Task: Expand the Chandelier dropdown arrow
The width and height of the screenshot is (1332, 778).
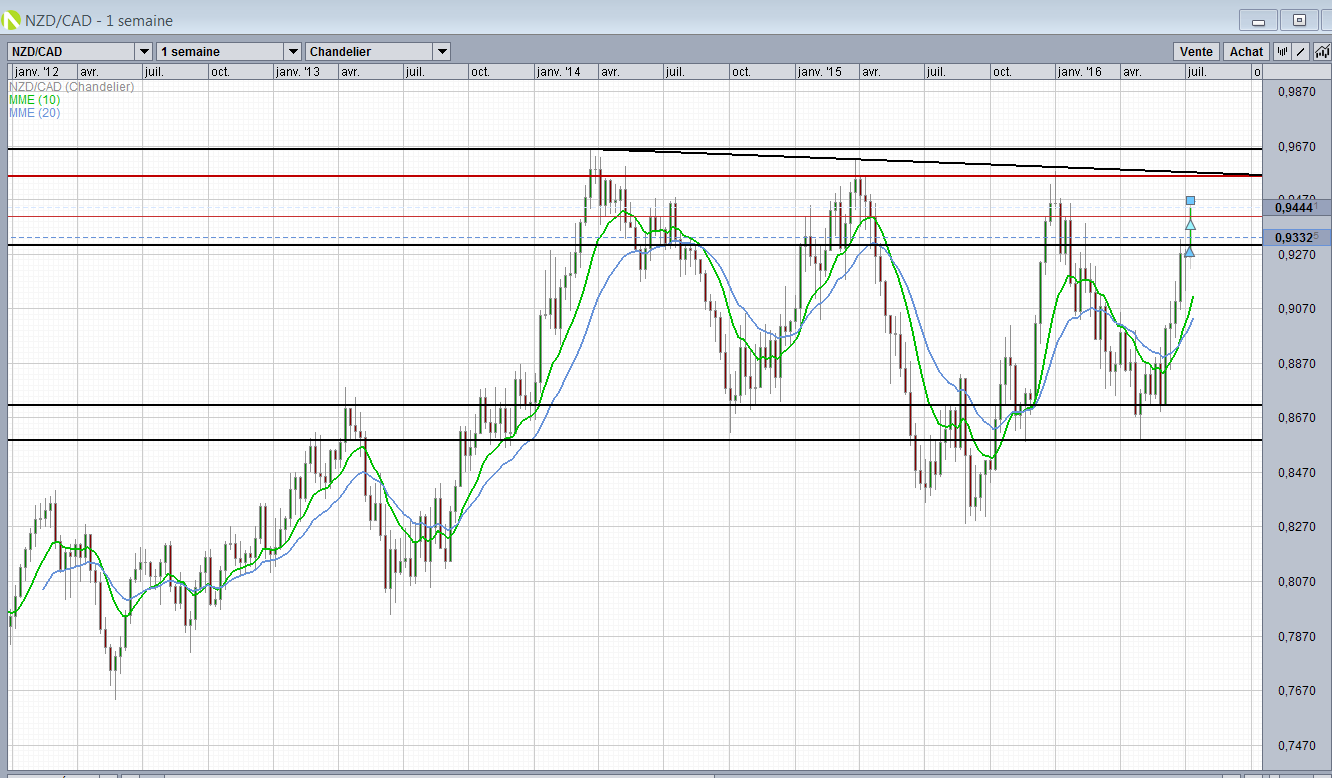Action: click(442, 52)
